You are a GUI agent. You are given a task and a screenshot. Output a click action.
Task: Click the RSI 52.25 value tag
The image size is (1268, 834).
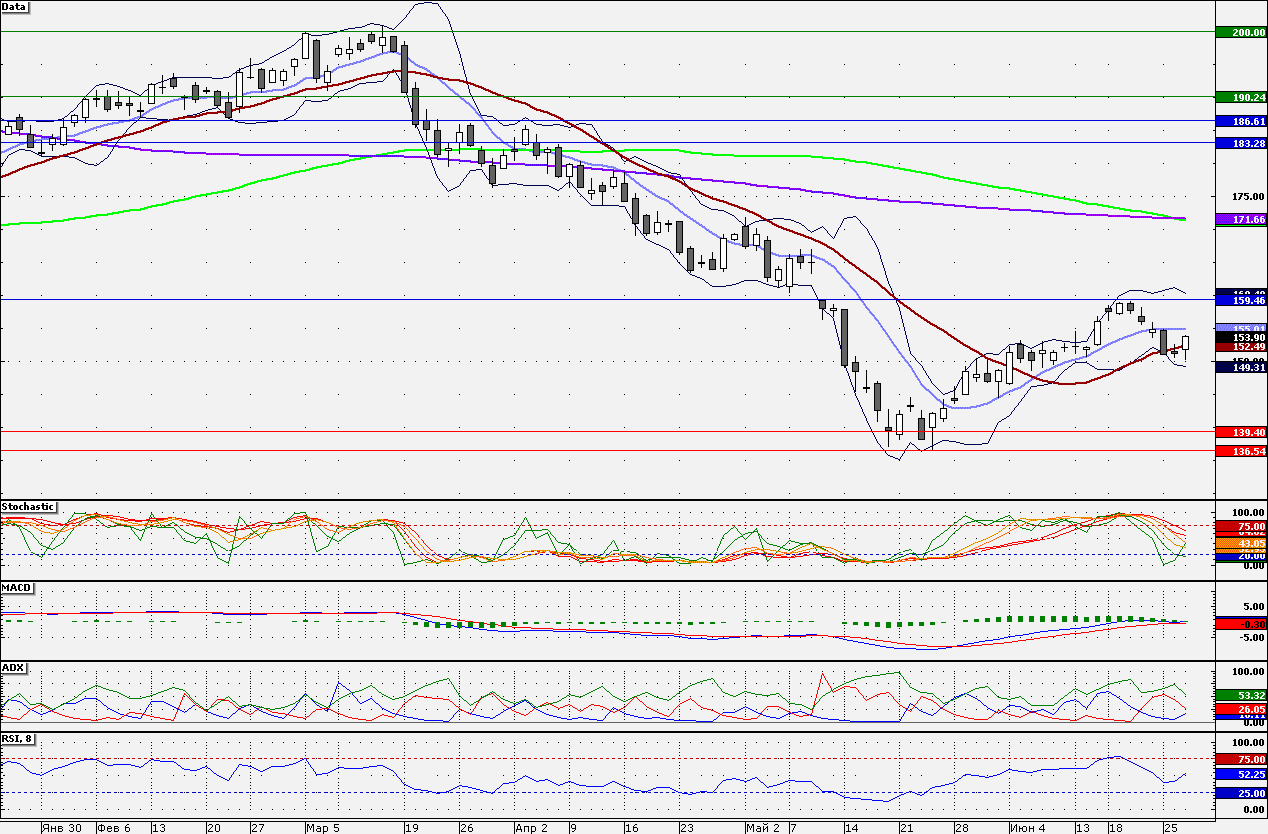[x=1241, y=774]
